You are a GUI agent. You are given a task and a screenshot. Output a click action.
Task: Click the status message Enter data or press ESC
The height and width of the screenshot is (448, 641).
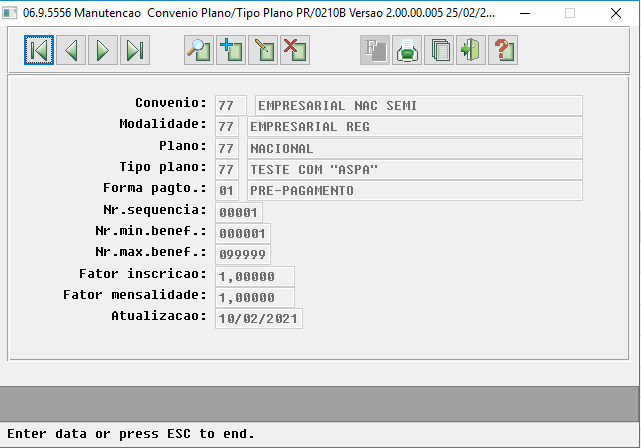pyautogui.click(x=131, y=434)
